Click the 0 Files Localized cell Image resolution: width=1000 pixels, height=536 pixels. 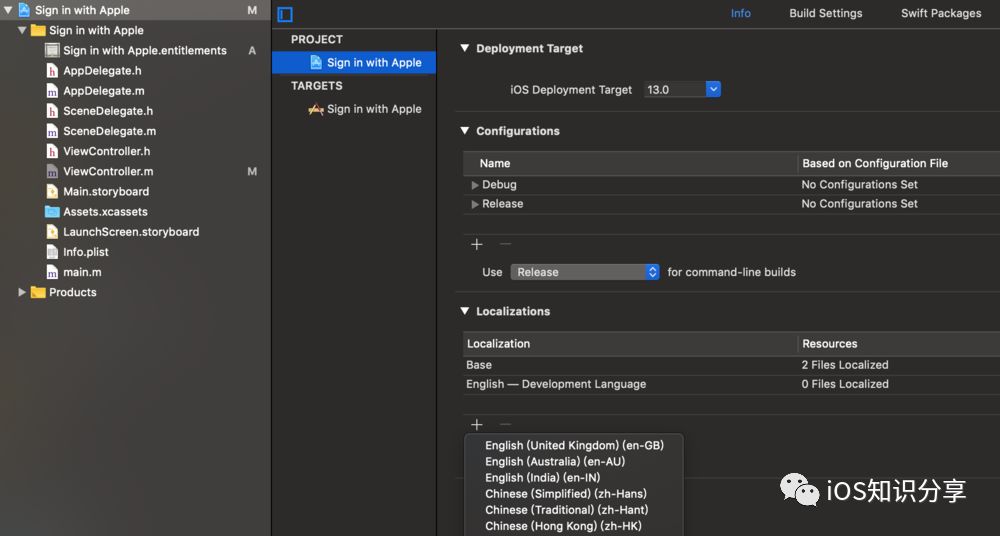pos(845,384)
